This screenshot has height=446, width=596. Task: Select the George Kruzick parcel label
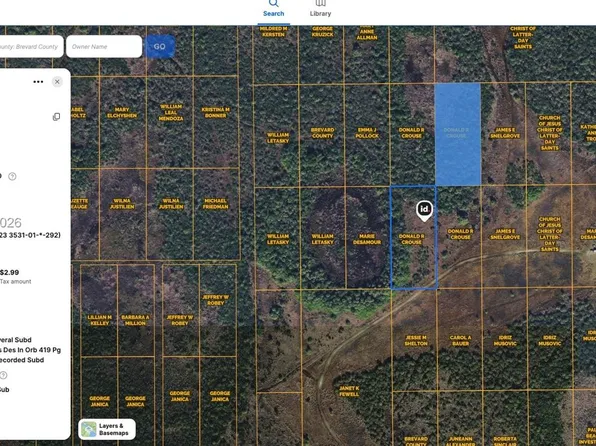(x=322, y=32)
